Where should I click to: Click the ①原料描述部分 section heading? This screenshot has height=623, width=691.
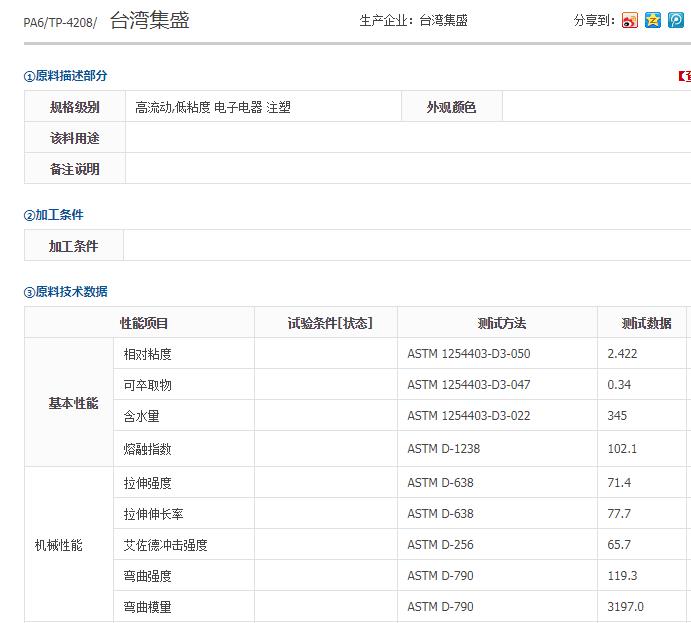(65, 76)
